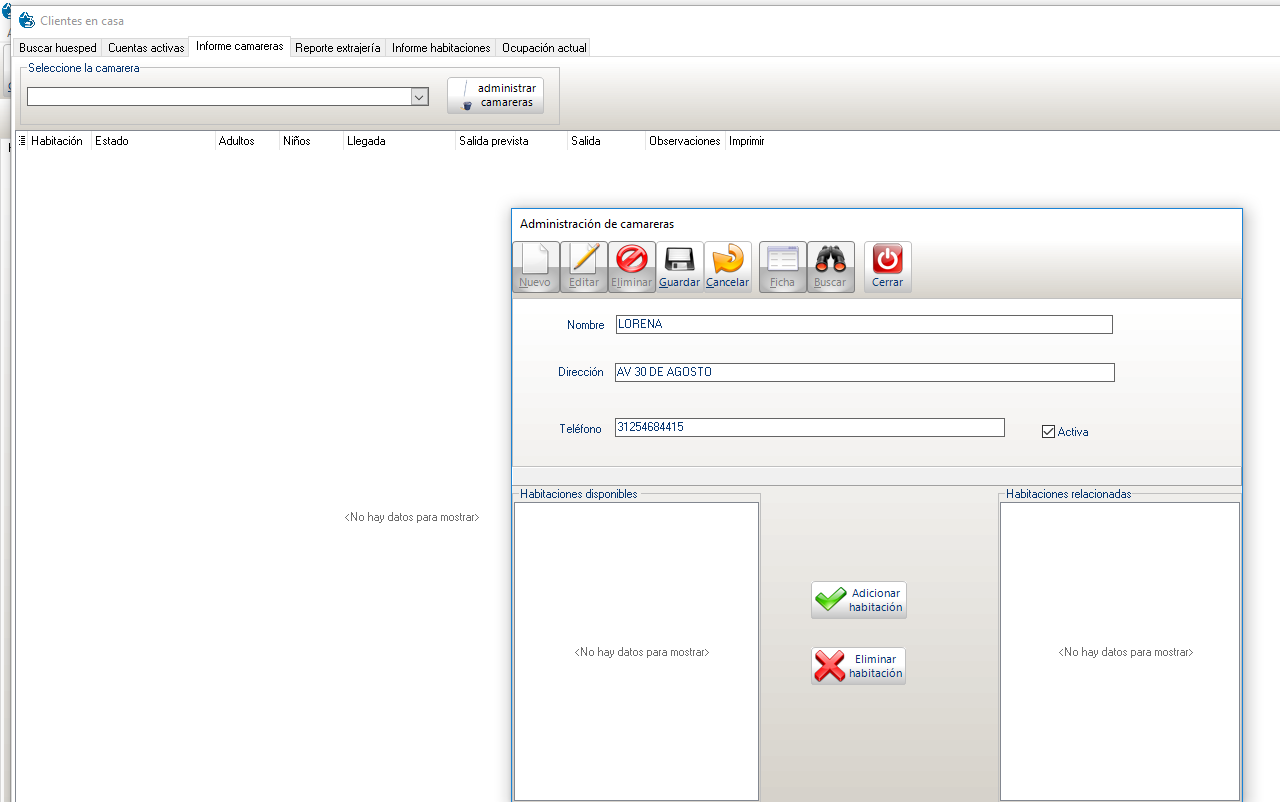Switch to the Buscar huesped tab
This screenshot has width=1280, height=802.
pos(58,48)
